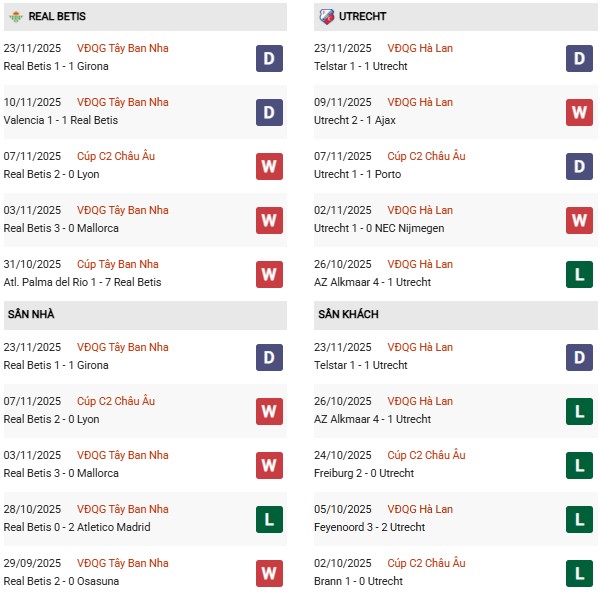Image resolution: width=600 pixels, height=594 pixels.
Task: Select the REAL BETIS header tab
Action: pos(55,17)
